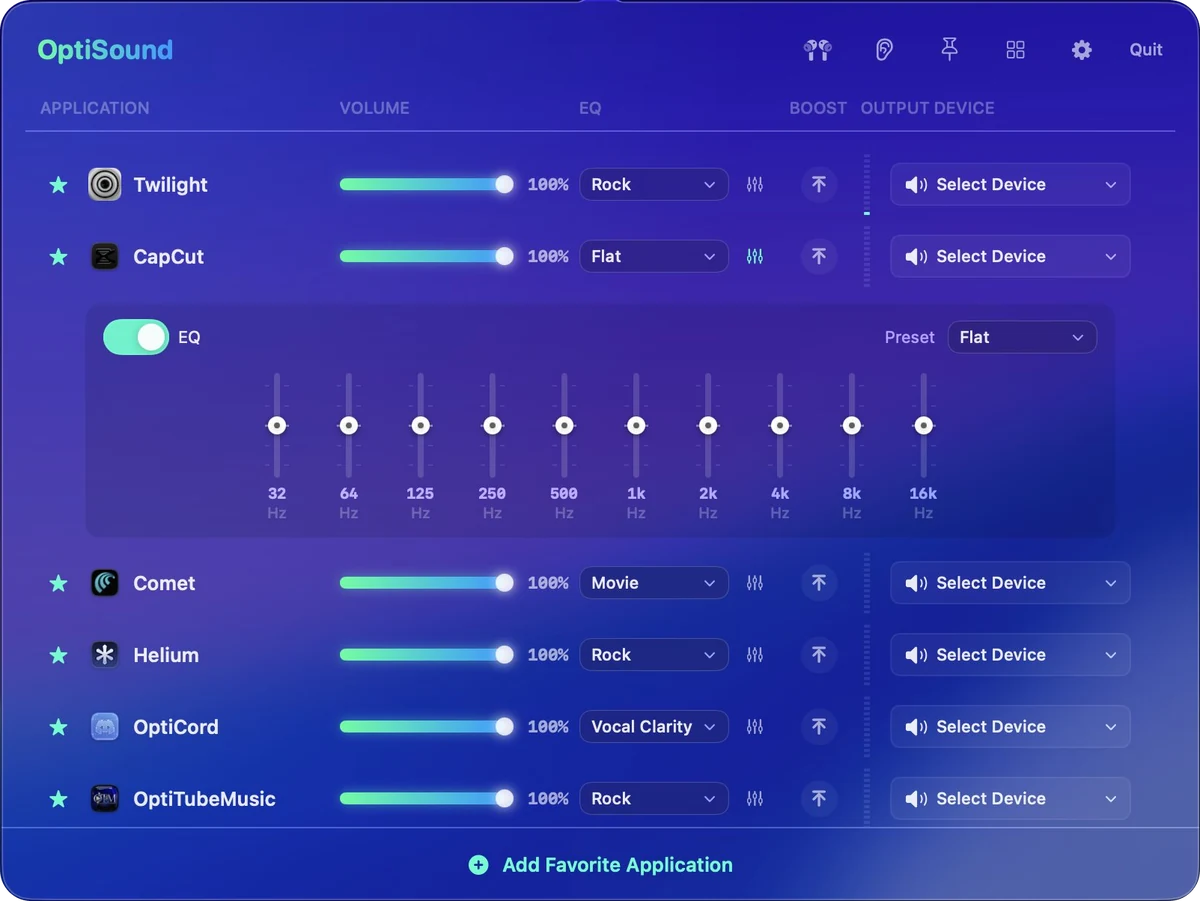Click Comet volume slider handle
This screenshot has width=1200, height=901.
click(505, 583)
